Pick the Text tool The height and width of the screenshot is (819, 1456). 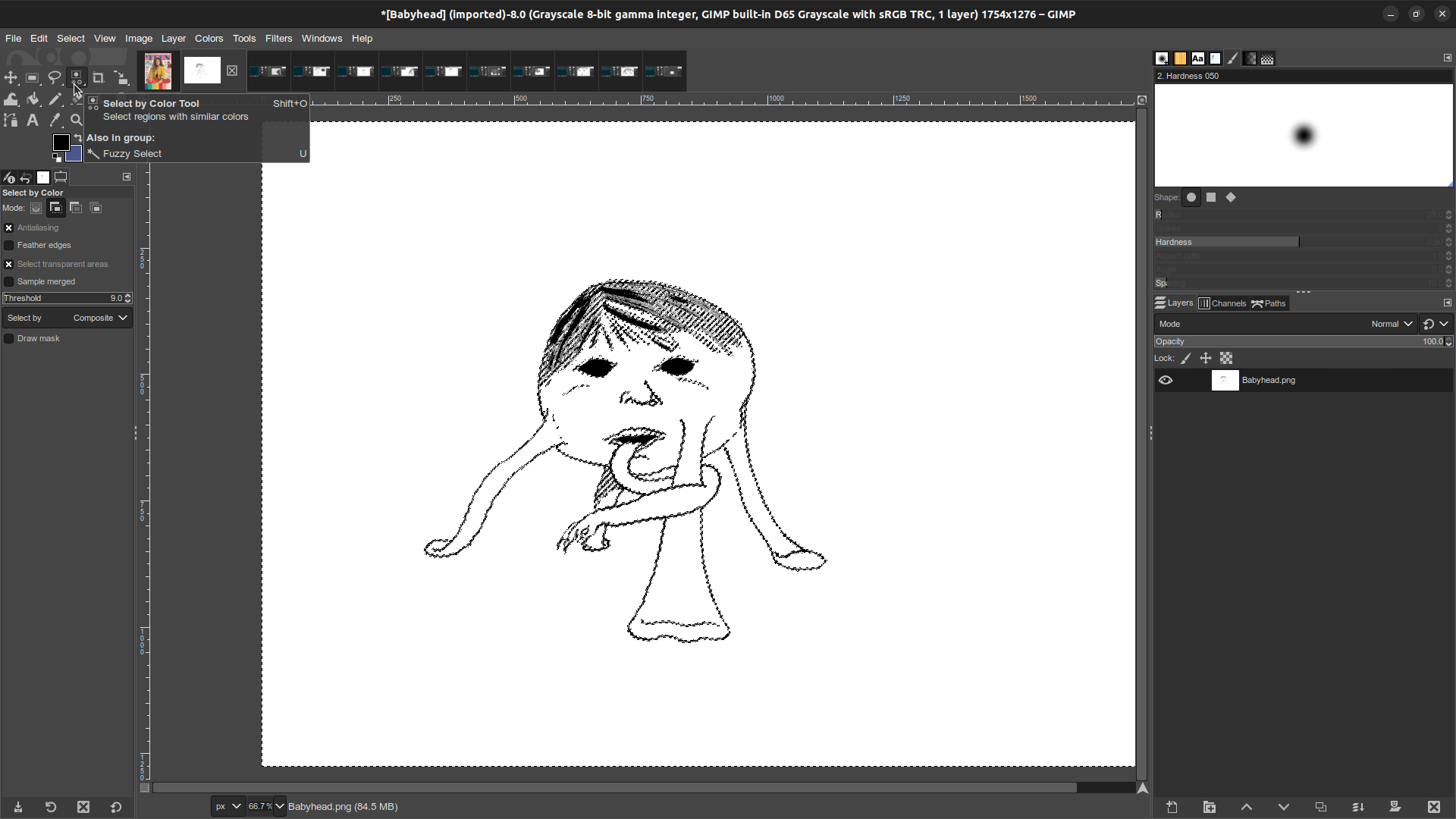point(33,120)
